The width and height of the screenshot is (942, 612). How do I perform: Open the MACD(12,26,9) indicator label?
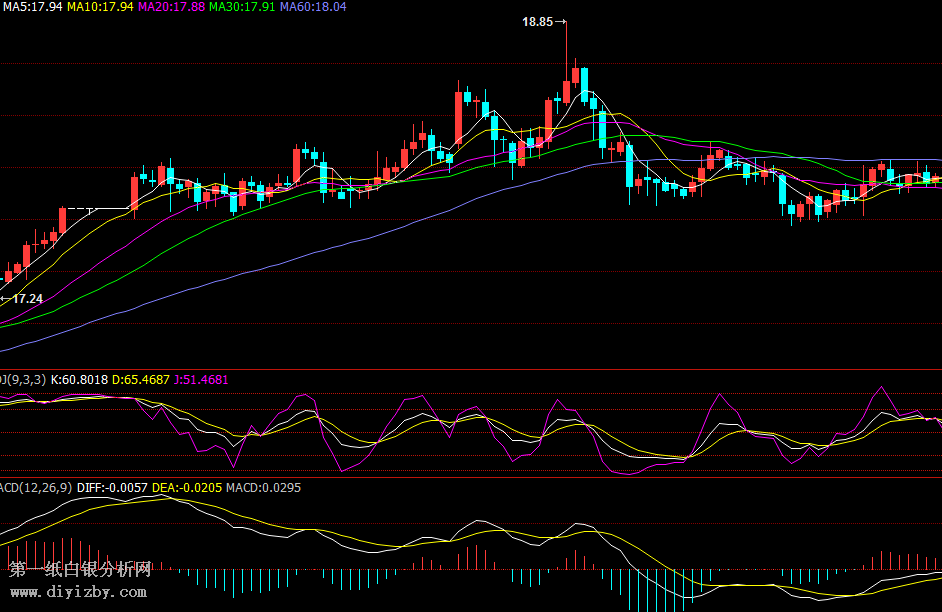coord(35,487)
